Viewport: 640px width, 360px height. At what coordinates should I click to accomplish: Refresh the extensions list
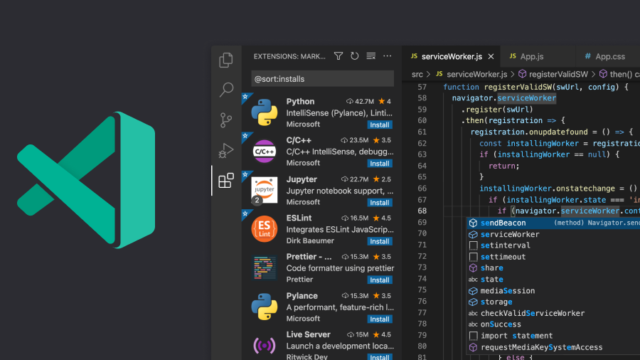click(x=355, y=56)
